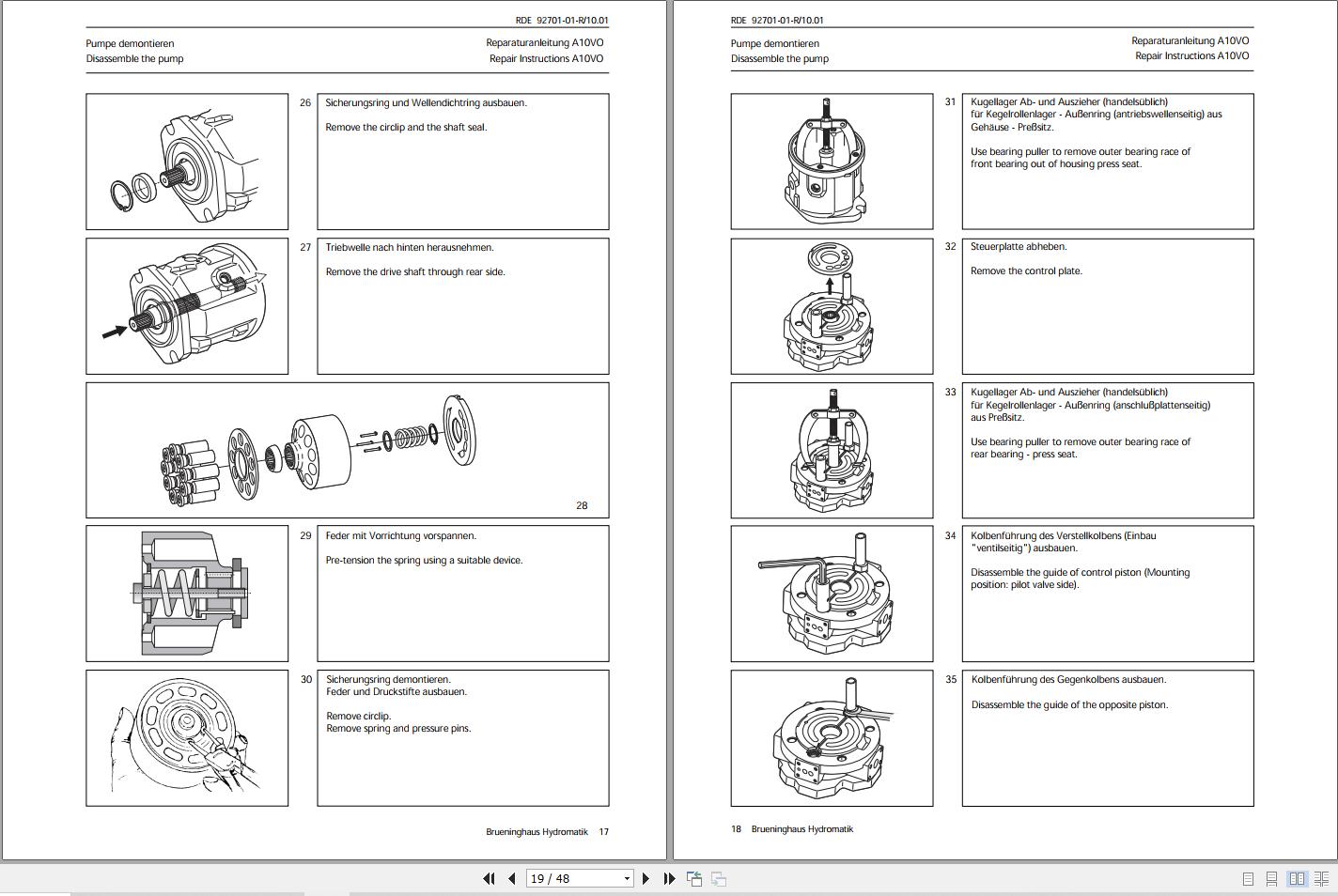Click text 'Use bearing puller to remove outer bearing race of rear bearing'
Screen dimensions: 1338x896
1081,448
